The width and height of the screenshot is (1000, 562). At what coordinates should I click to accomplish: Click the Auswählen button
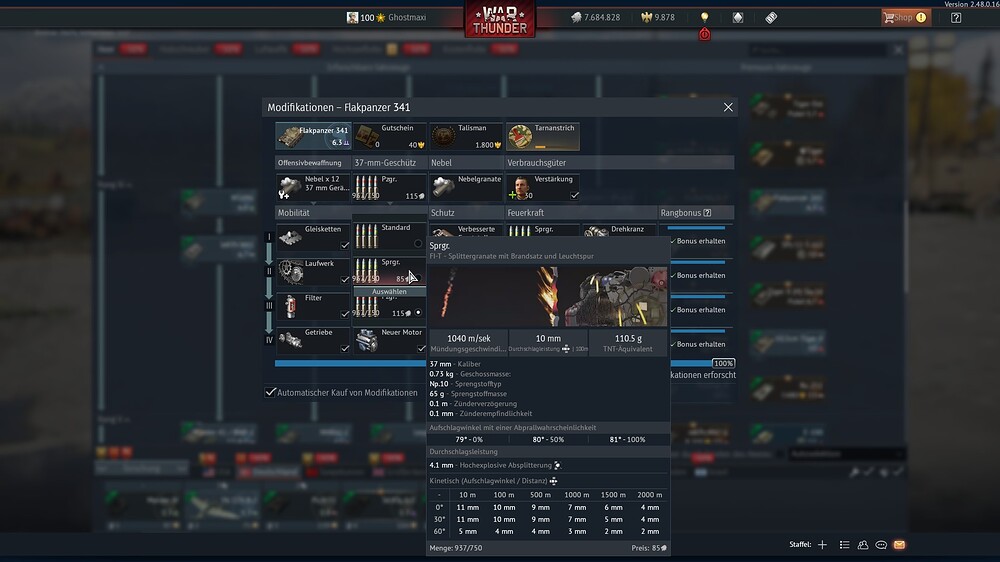point(389,292)
